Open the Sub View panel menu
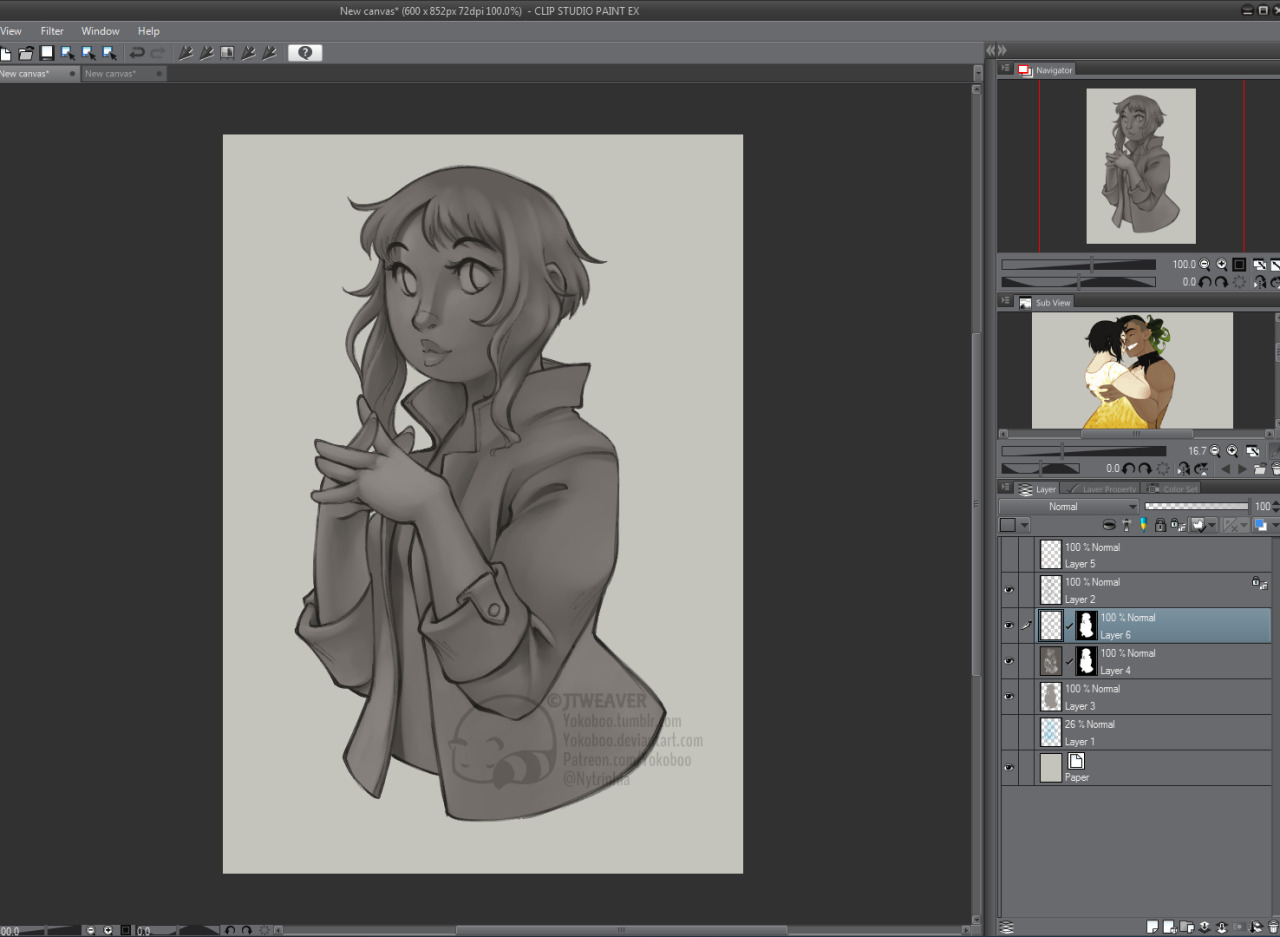Viewport: 1280px width, 937px height. click(1006, 301)
